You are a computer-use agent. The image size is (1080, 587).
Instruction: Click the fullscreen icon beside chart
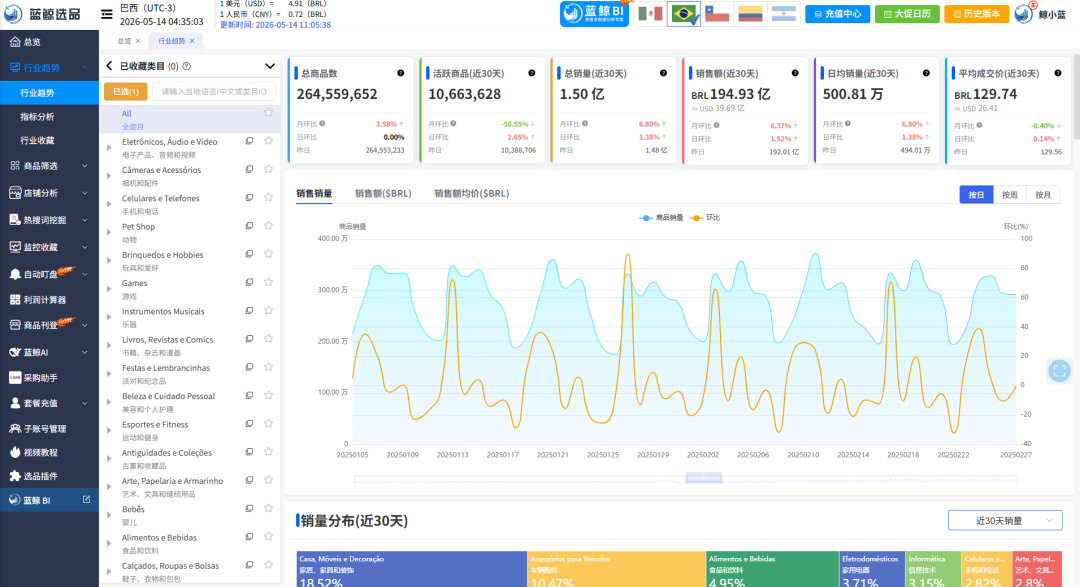pos(1059,371)
